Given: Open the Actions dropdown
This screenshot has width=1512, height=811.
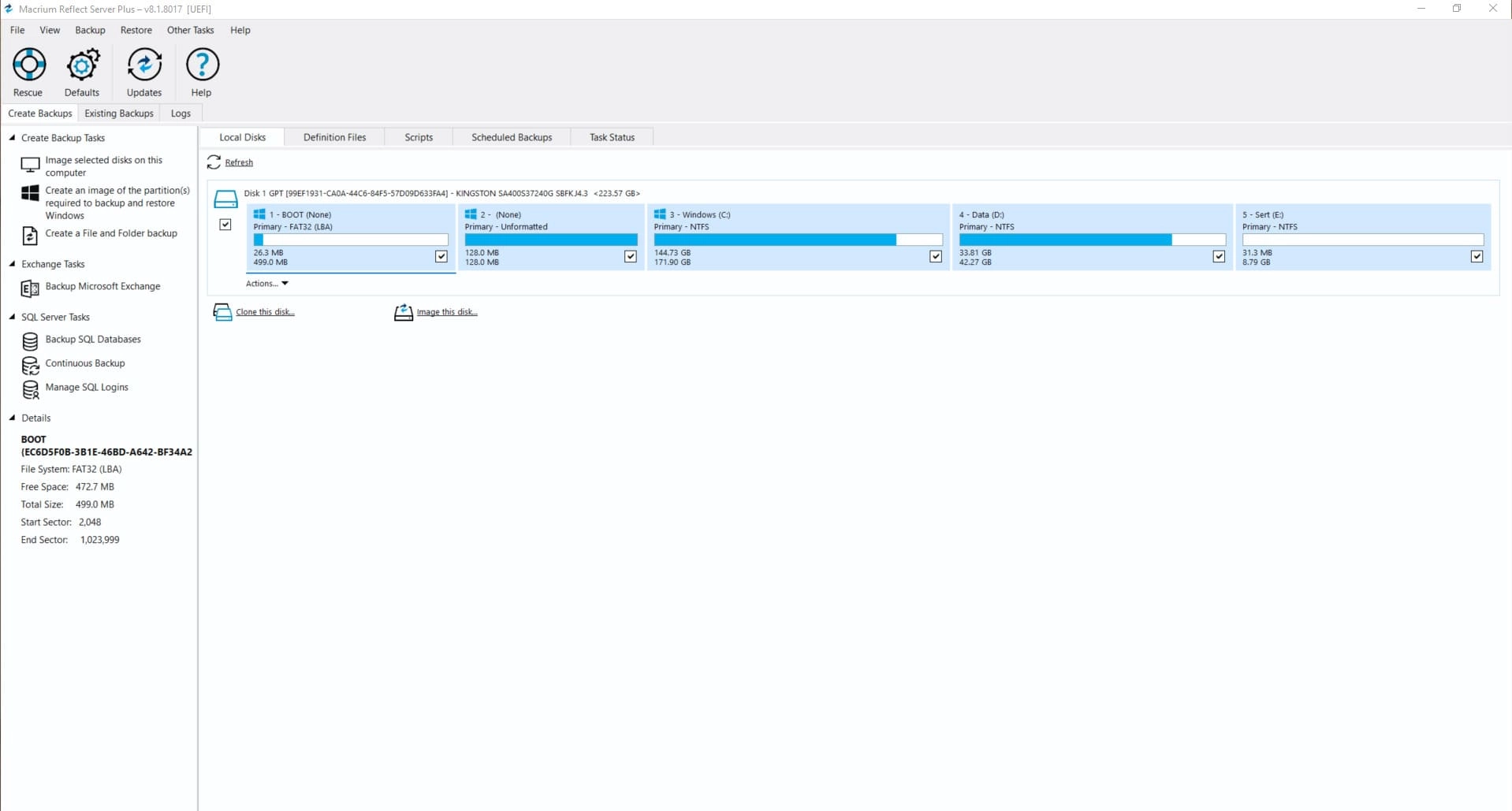Looking at the screenshot, I should (x=267, y=284).
